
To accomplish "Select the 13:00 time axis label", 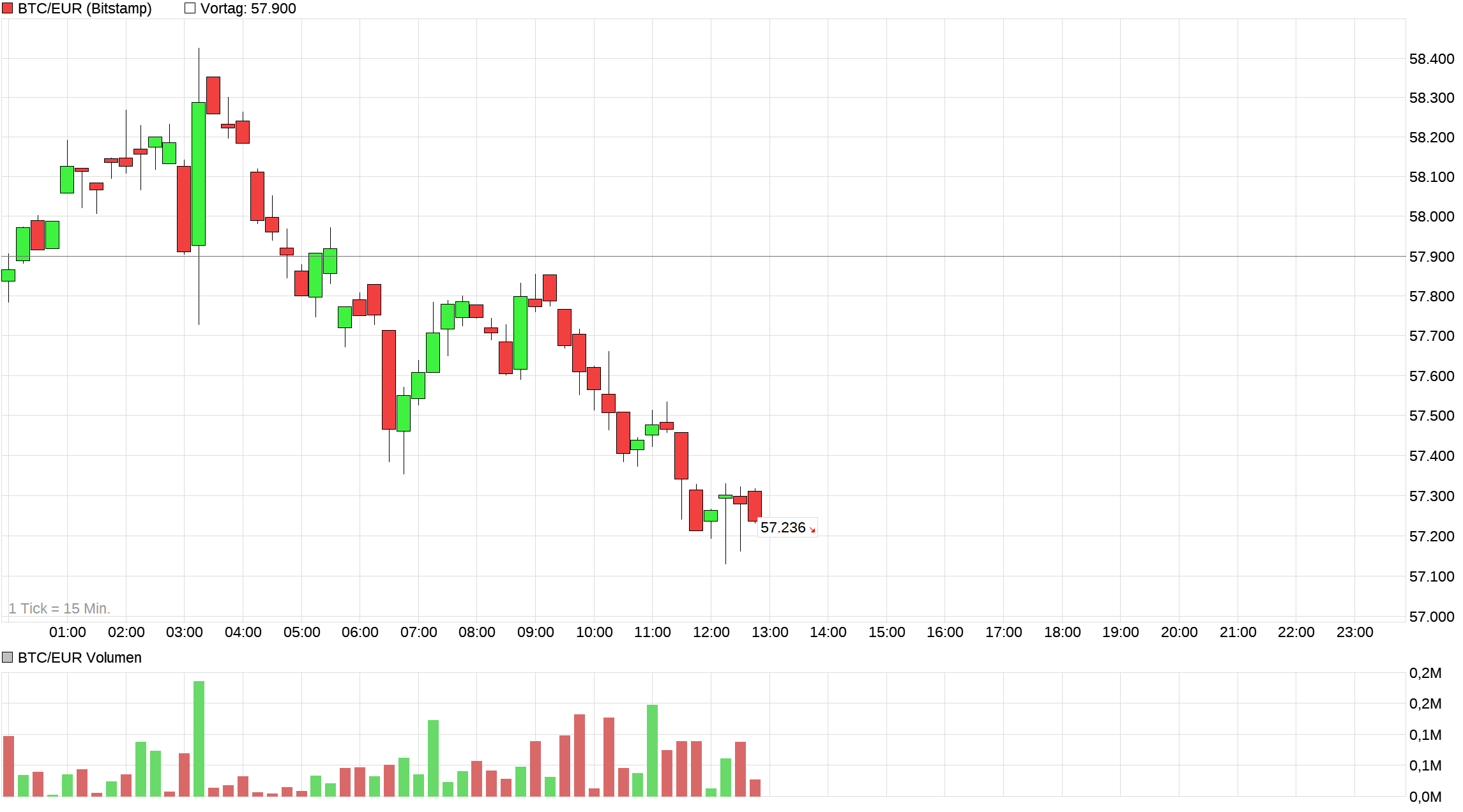I will pos(769,632).
